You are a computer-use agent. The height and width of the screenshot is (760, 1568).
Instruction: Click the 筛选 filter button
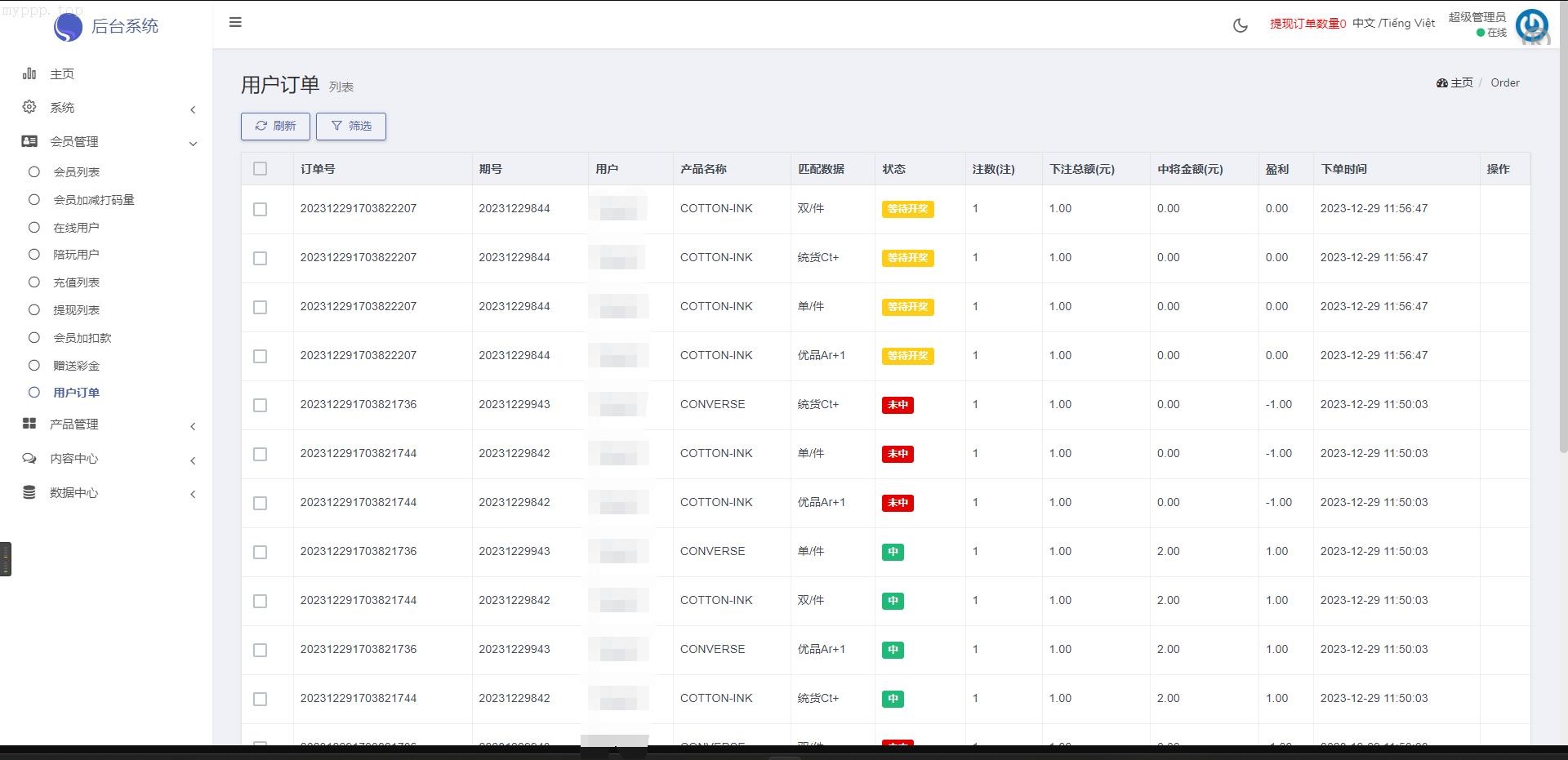pos(351,126)
